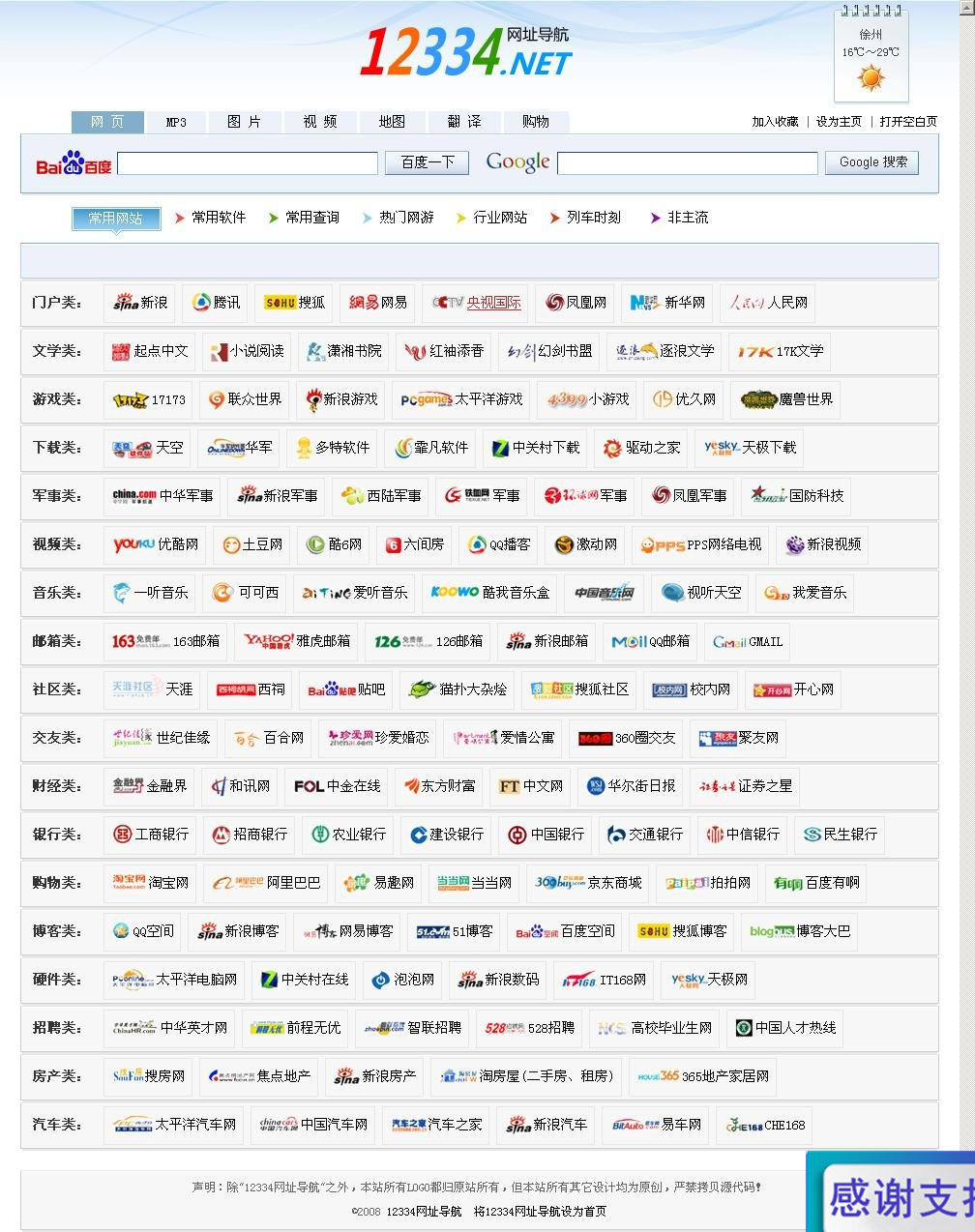This screenshot has height=1232, width=975.
Task: Open the 天空 download site
Action: click(147, 448)
